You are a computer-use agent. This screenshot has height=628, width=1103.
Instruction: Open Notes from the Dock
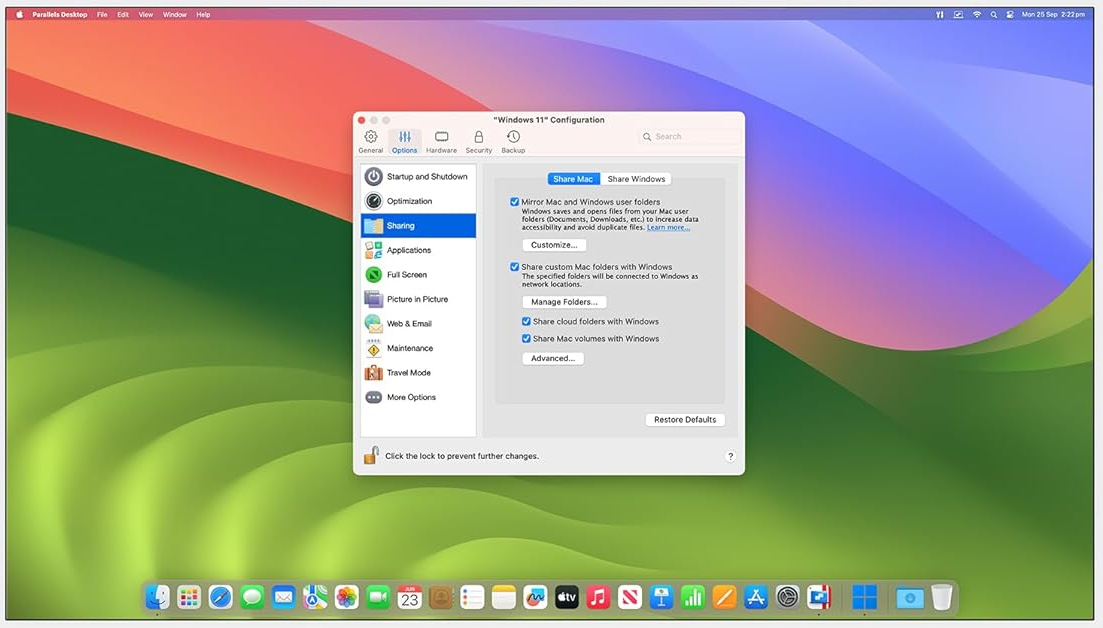[x=504, y=597]
